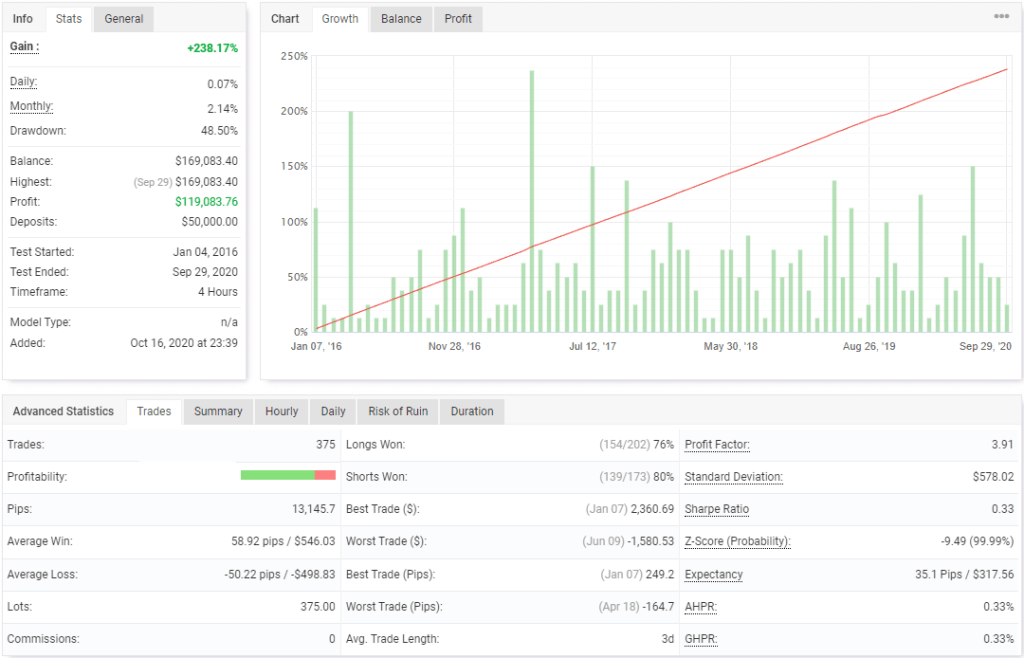View the Daily statistics tab

(332, 411)
